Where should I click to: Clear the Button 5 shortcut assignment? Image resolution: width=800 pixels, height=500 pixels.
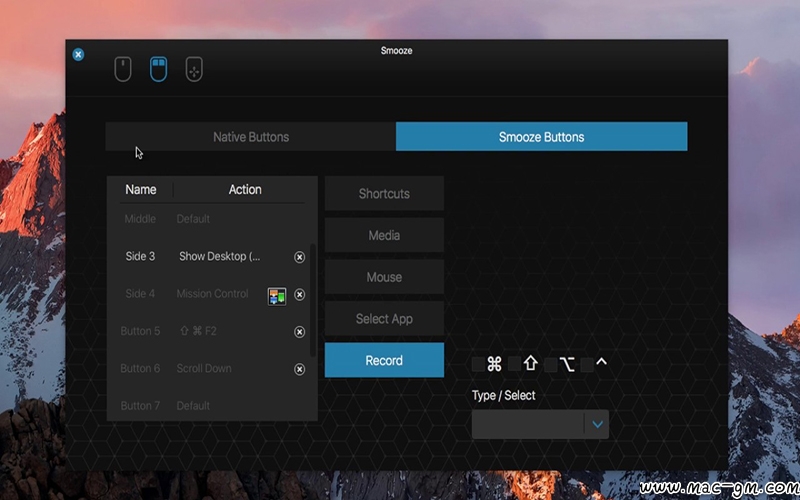tap(299, 332)
